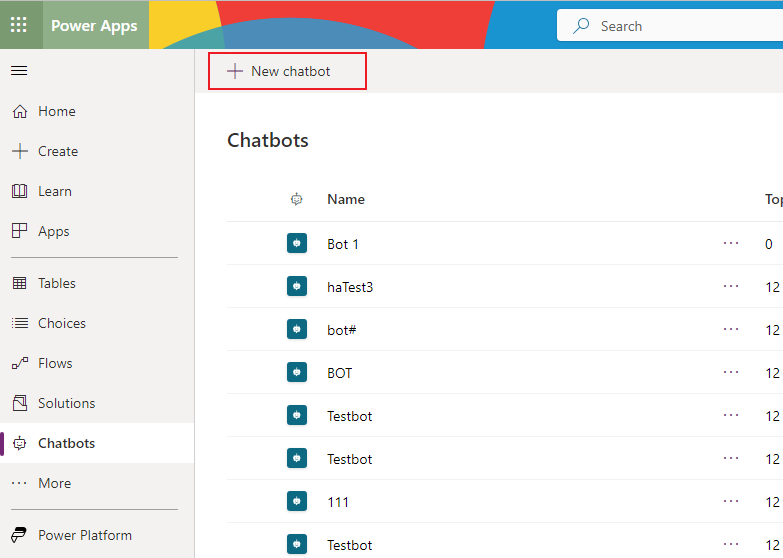
Task: Open the 111 chatbot
Action: [x=338, y=502]
